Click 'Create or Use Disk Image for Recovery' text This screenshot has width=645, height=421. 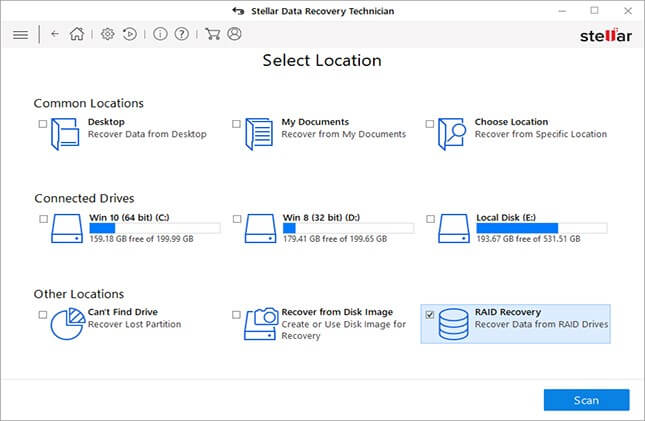coord(343,330)
